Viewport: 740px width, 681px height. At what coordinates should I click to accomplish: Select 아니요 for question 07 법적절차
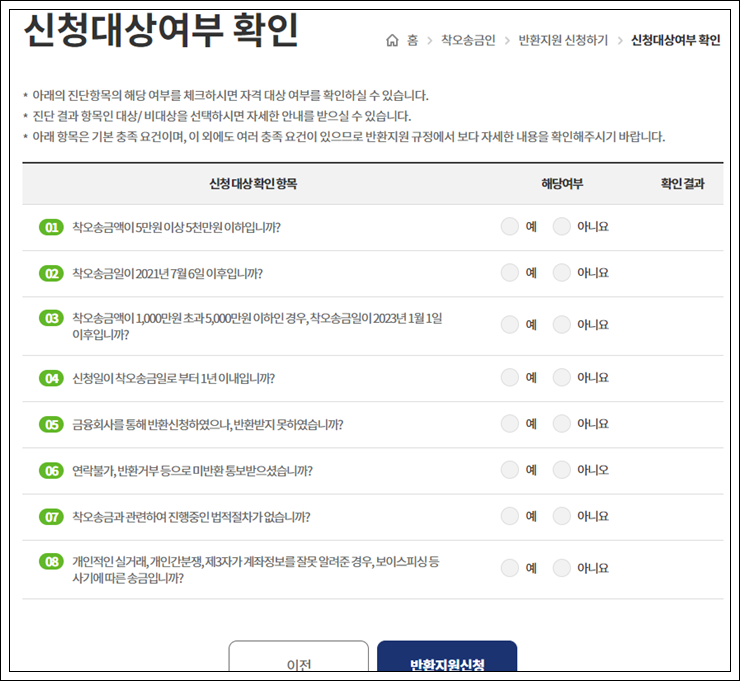point(562,516)
